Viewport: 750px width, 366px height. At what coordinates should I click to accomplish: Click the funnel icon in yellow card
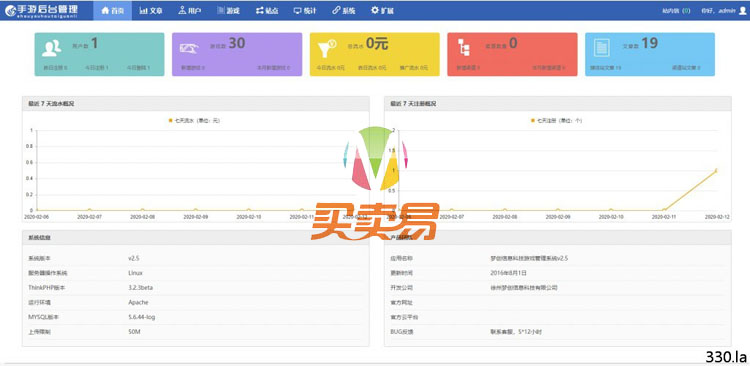(x=327, y=48)
